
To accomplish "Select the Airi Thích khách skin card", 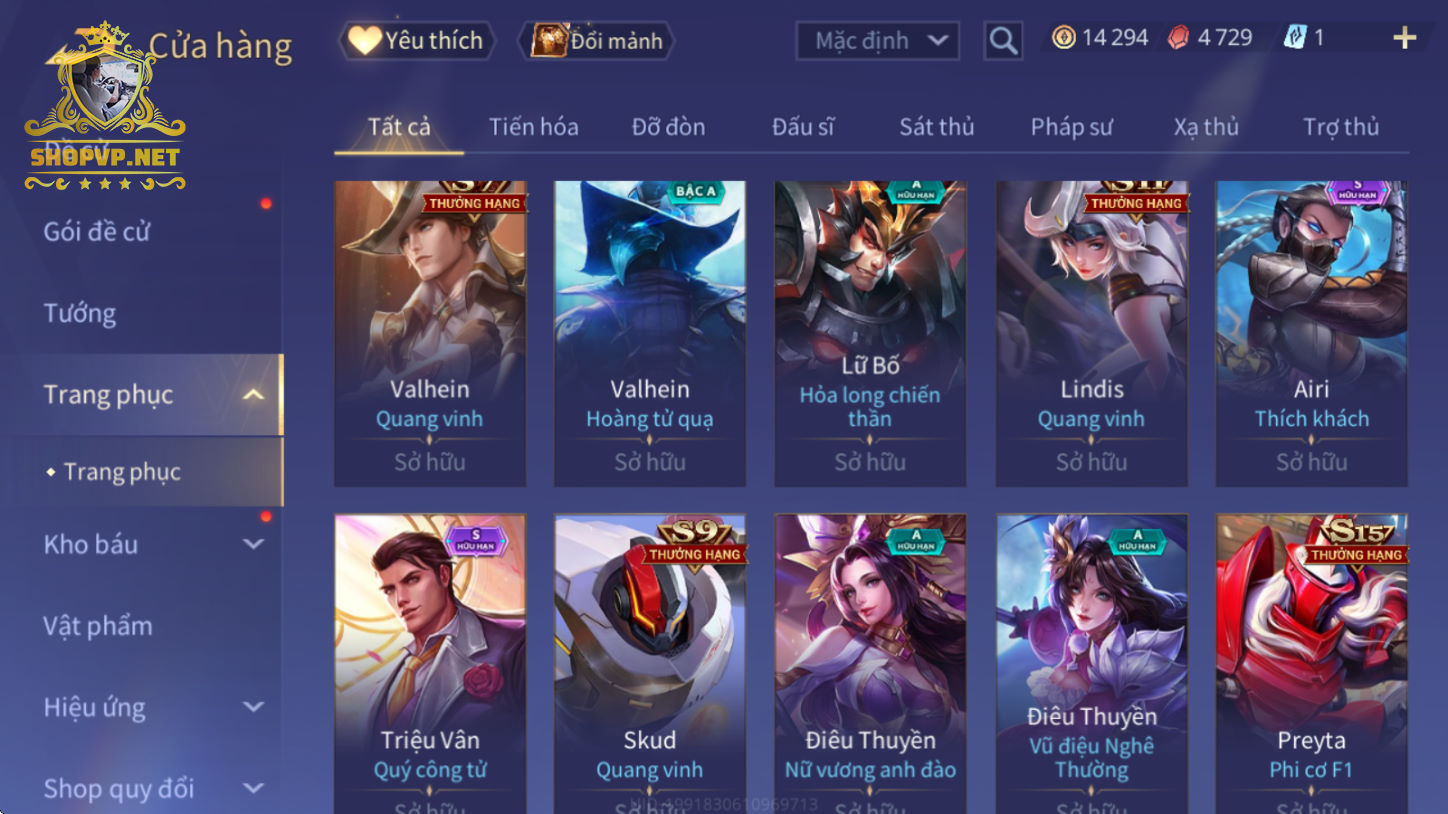I will [1311, 334].
